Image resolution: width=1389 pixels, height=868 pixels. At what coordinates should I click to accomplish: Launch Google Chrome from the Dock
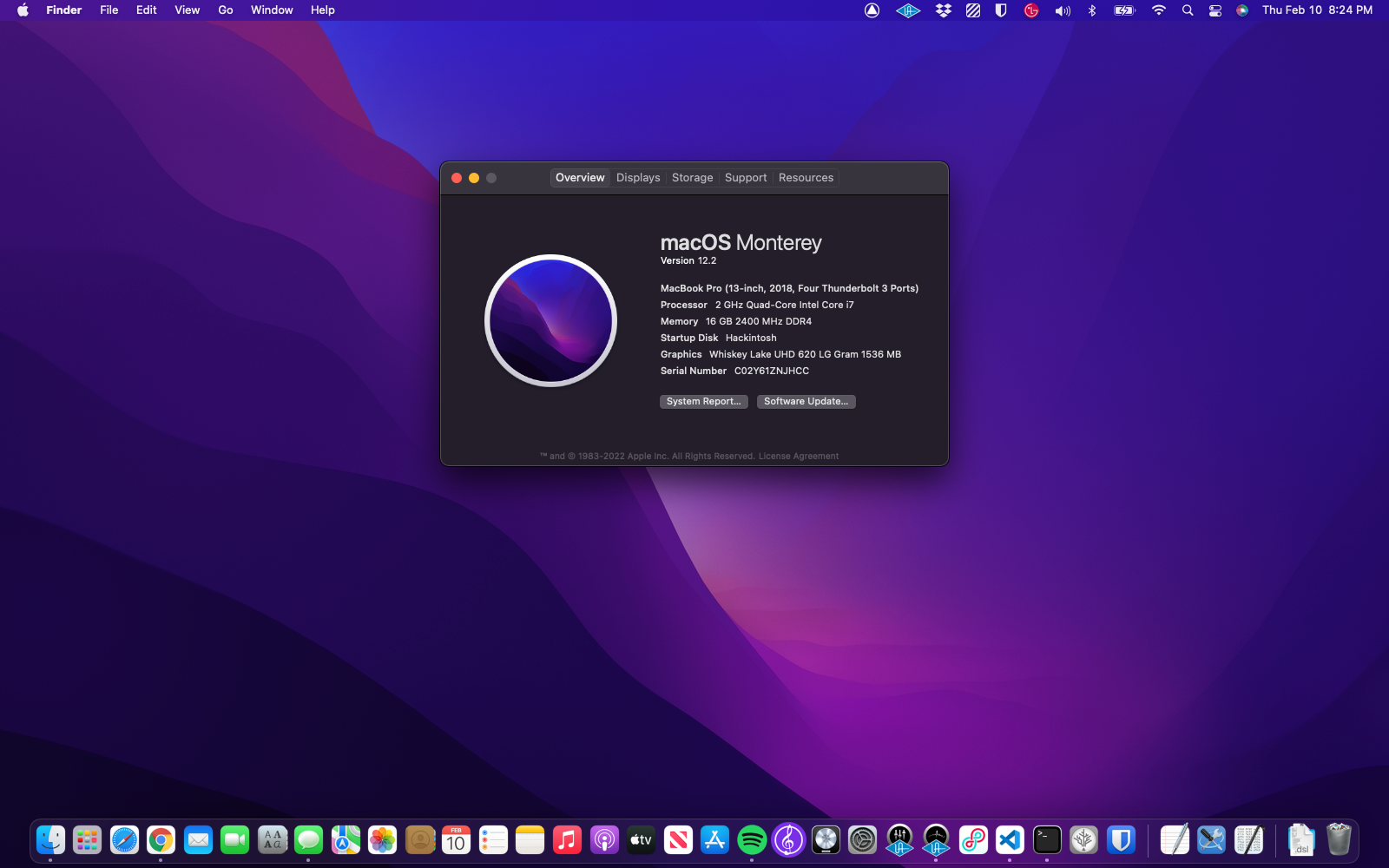tap(161, 839)
